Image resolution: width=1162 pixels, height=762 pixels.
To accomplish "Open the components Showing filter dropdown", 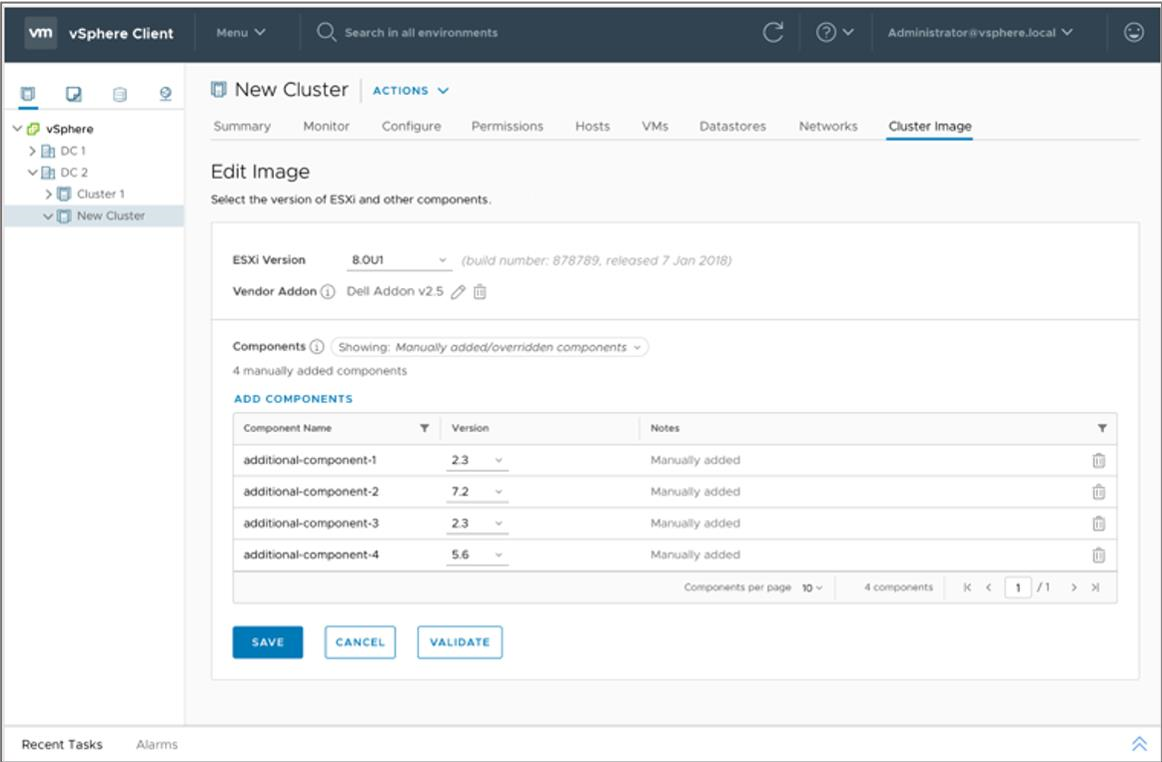I will click(x=489, y=347).
